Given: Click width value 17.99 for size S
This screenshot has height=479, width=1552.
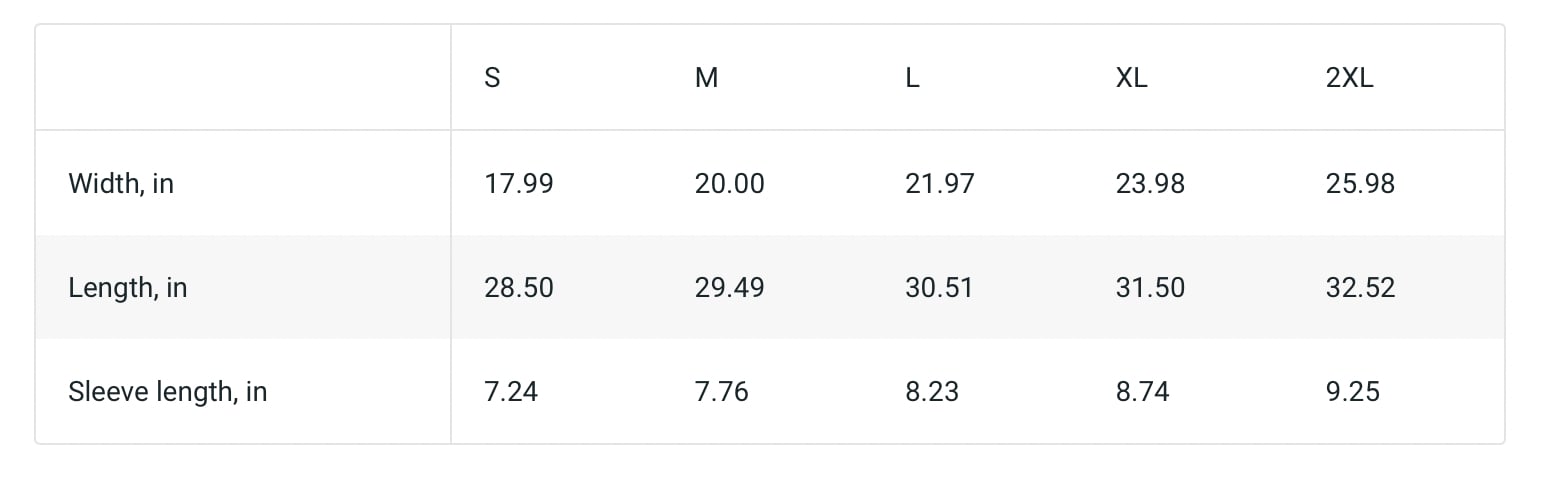Looking at the screenshot, I should (x=519, y=184).
